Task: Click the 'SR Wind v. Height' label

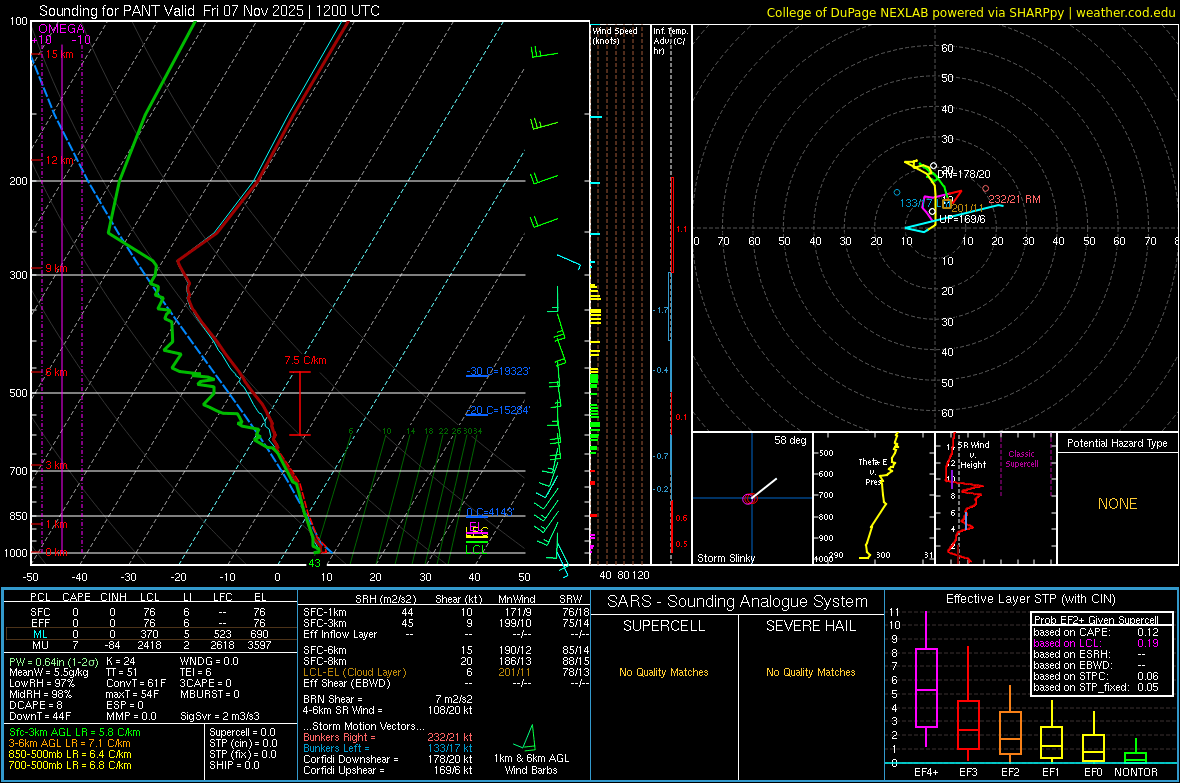Action: pyautogui.click(x=974, y=455)
